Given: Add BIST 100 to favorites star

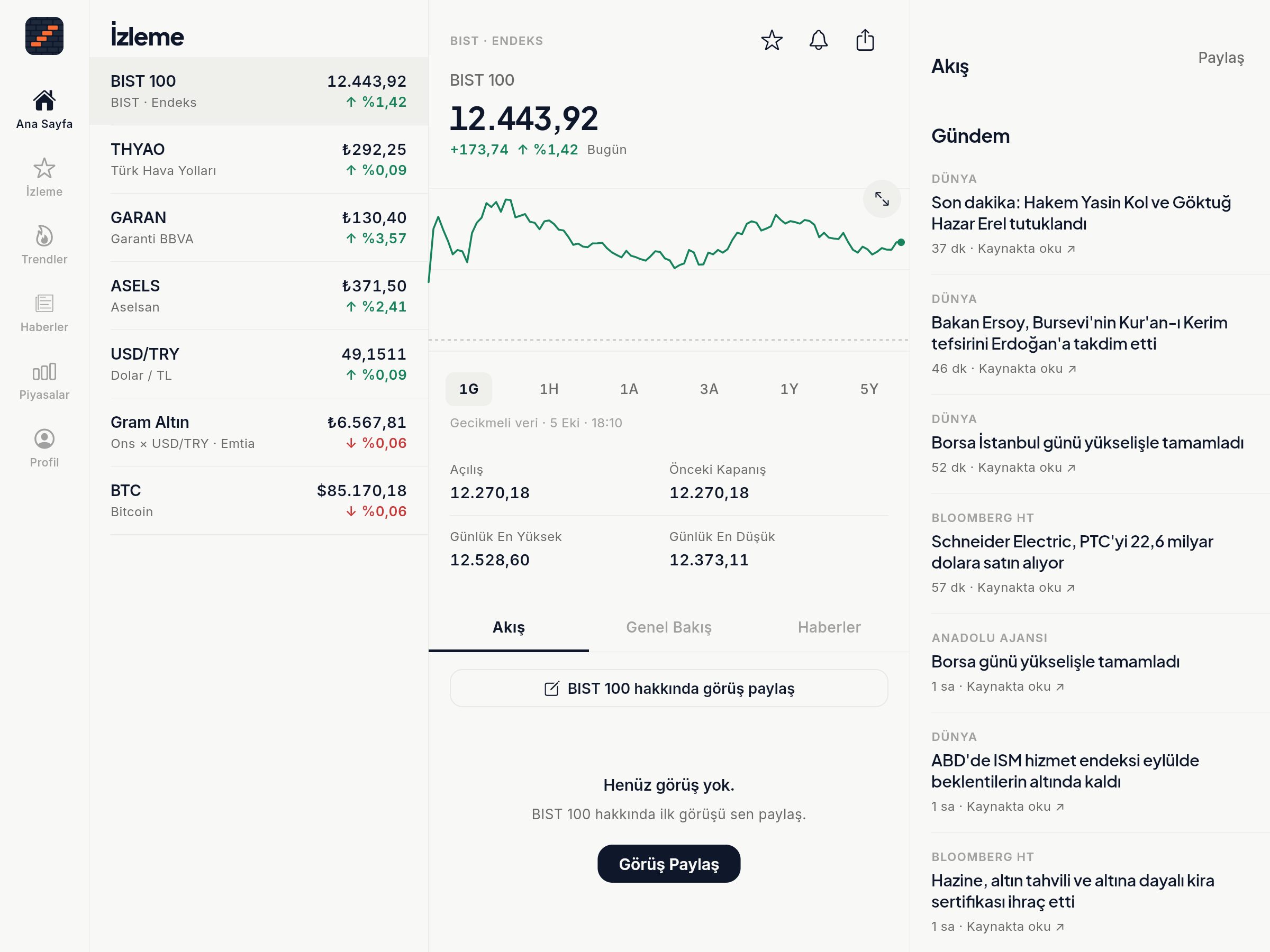Looking at the screenshot, I should tap(772, 40).
